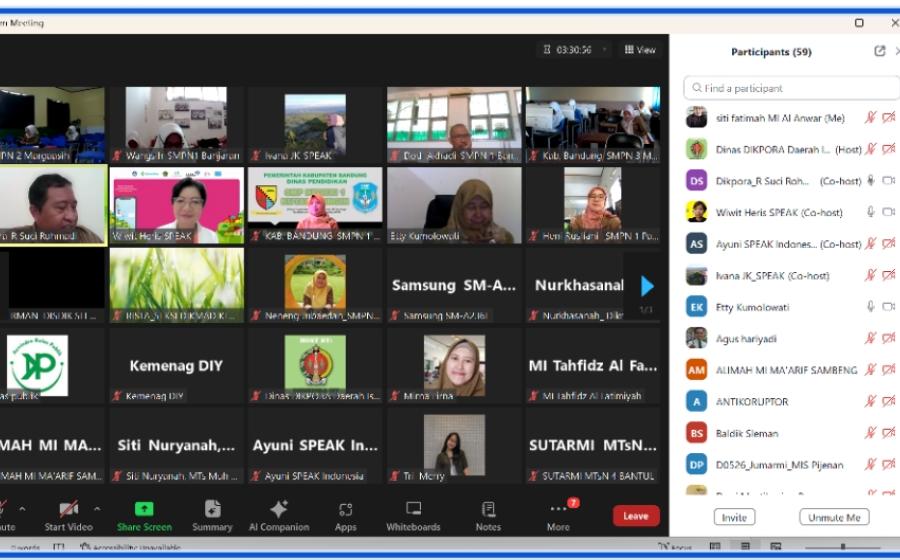Open Whiteboards from the toolbar
The width and height of the screenshot is (900, 560).
pyautogui.click(x=413, y=509)
